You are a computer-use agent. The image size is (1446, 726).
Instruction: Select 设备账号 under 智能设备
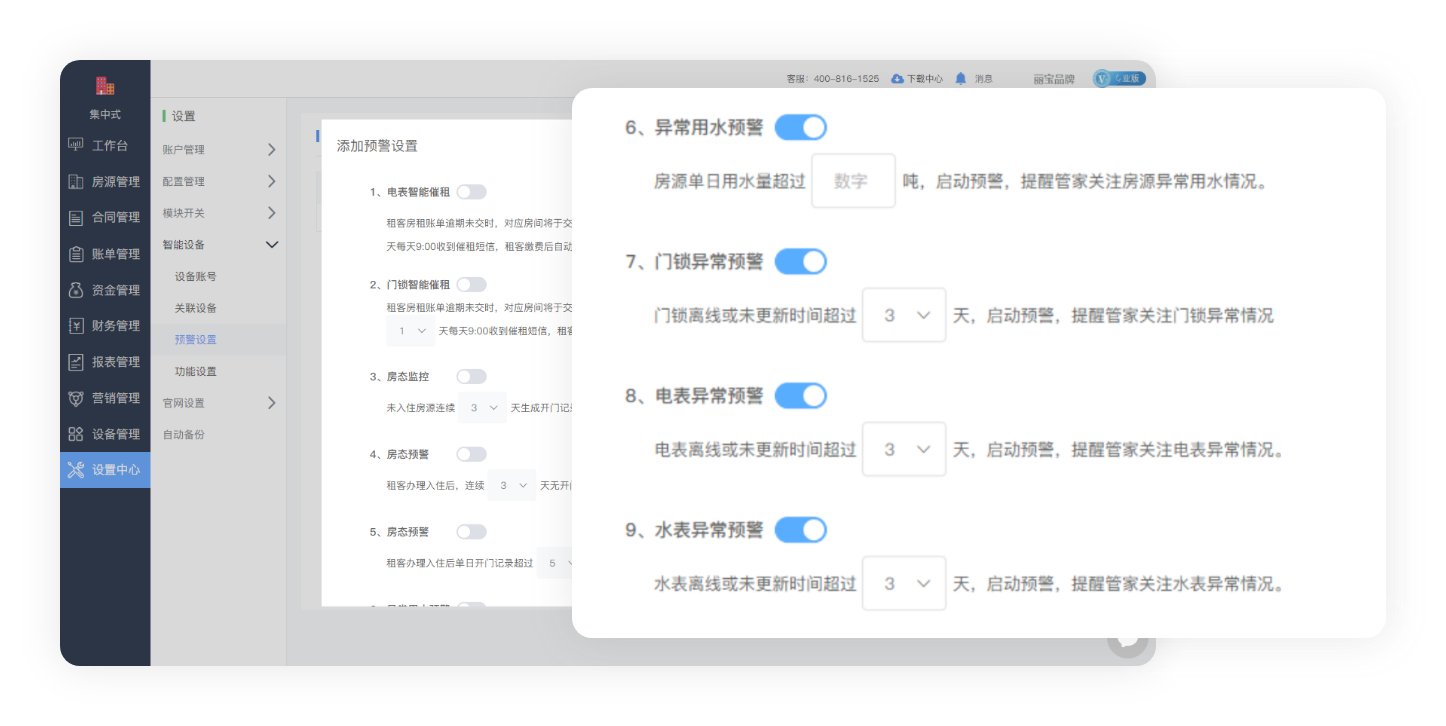(195, 277)
